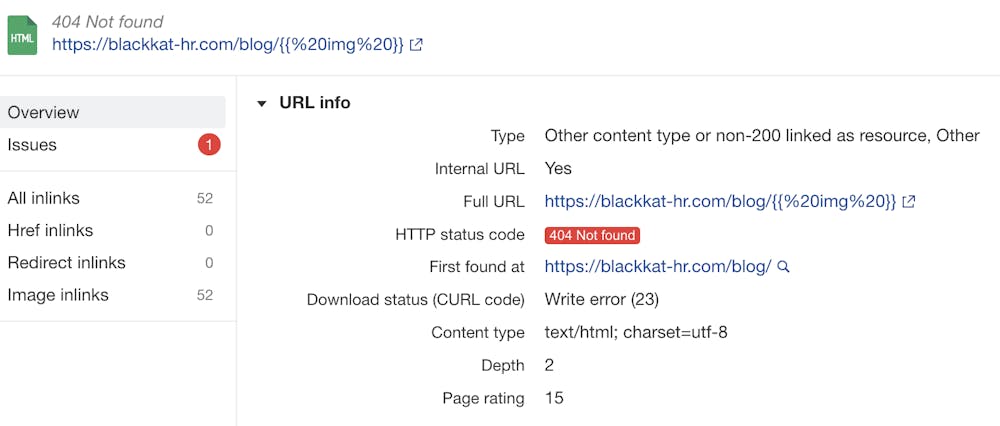The height and width of the screenshot is (426, 1000).
Task: Open Href inlinks section
Action: click(x=50, y=230)
